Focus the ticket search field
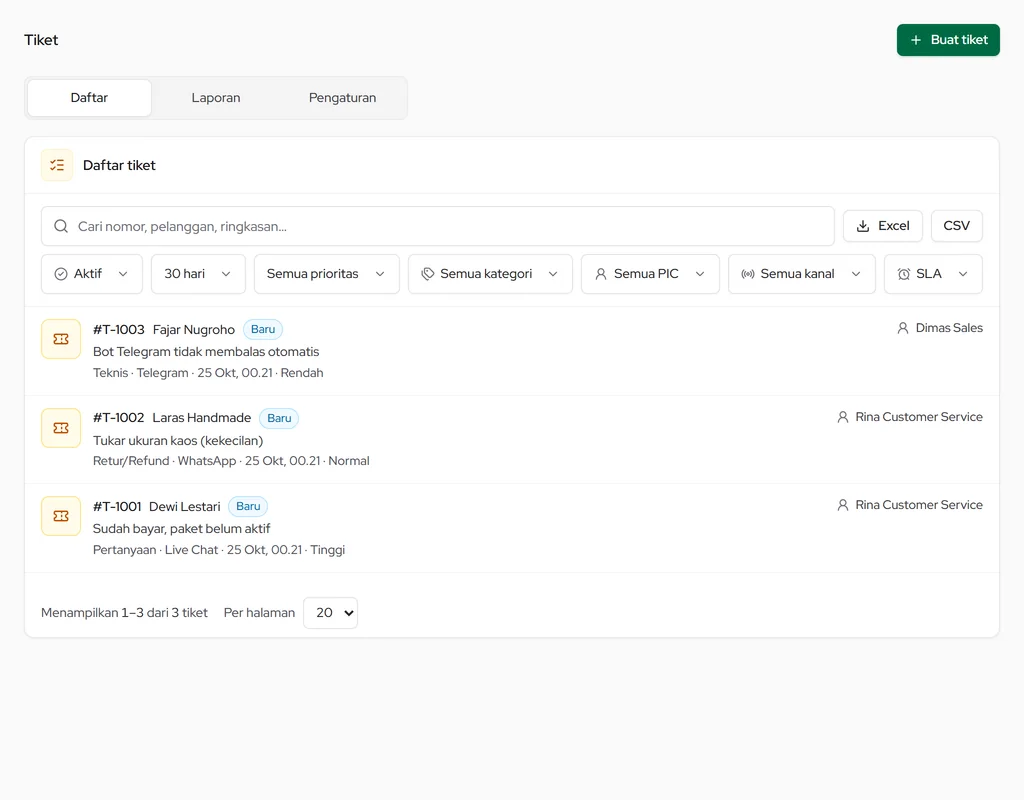1024x800 pixels. (x=438, y=226)
